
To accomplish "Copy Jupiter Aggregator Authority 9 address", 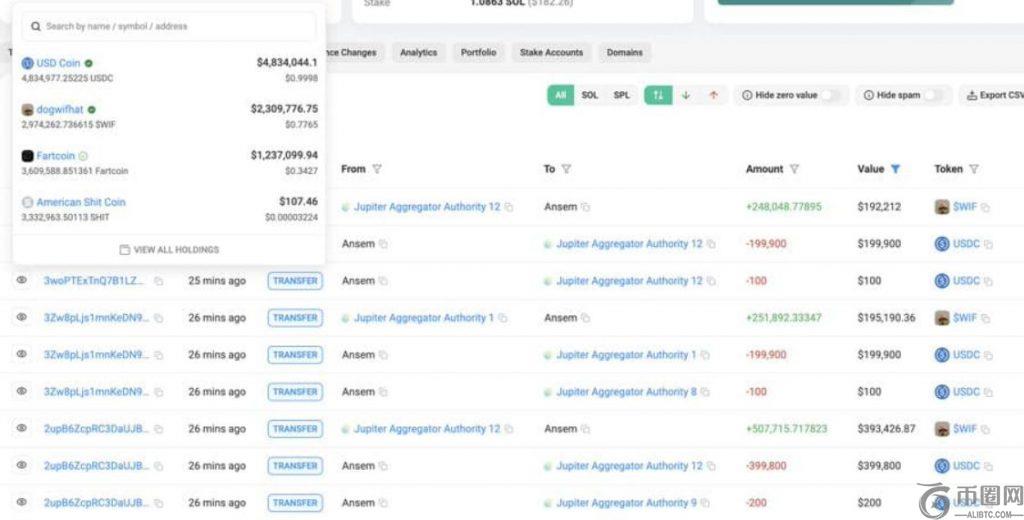I will [x=705, y=503].
